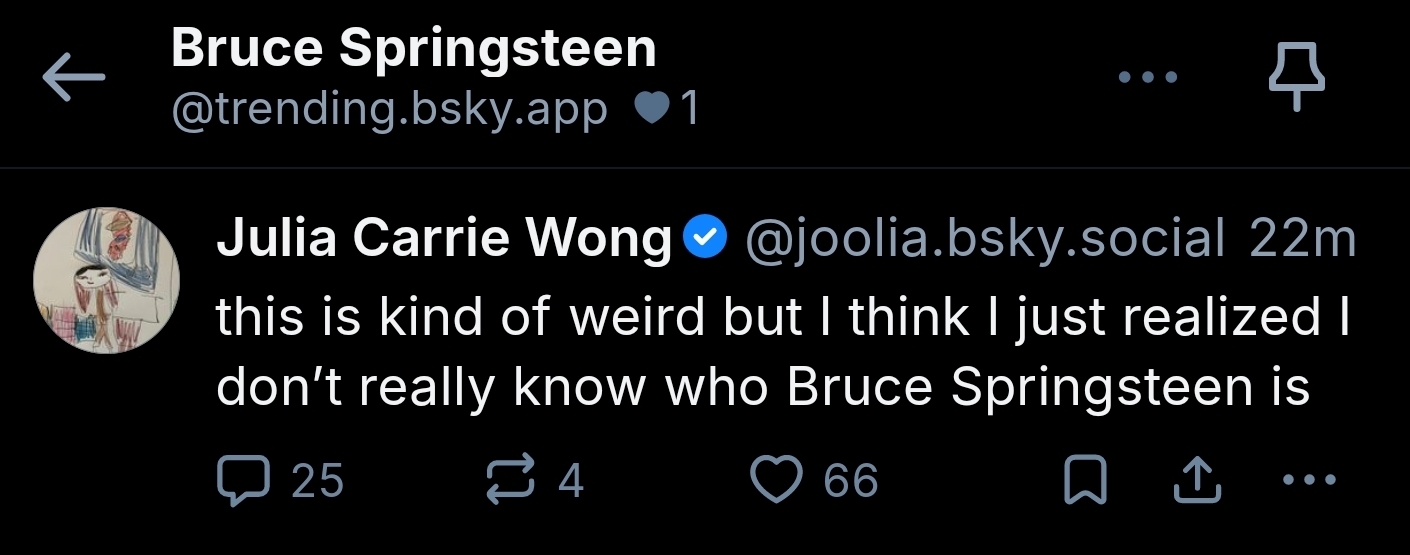Screen dimensions: 1410x555
Task: Open feed options menu in header
Action: [x=1147, y=76]
